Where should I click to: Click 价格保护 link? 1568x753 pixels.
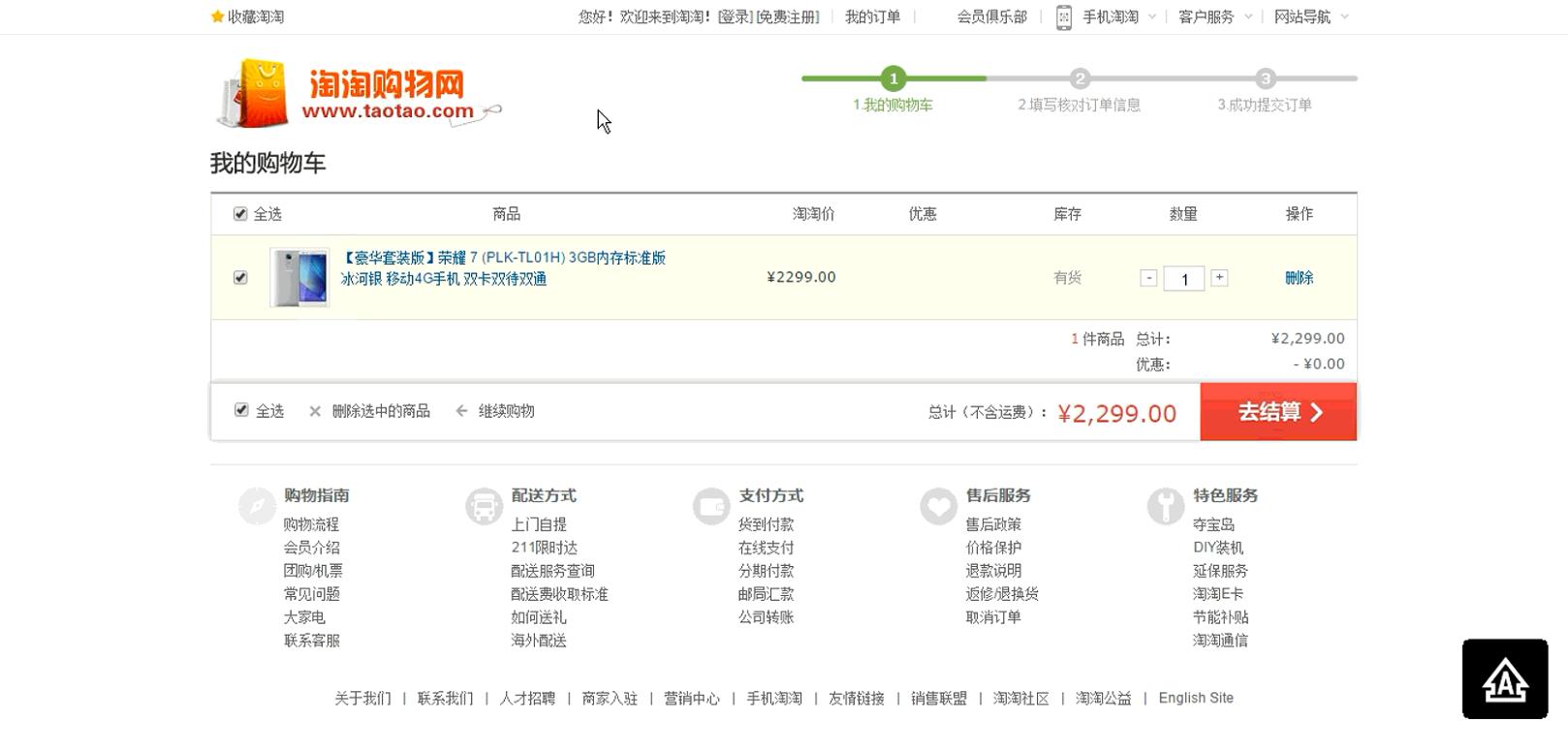click(993, 548)
